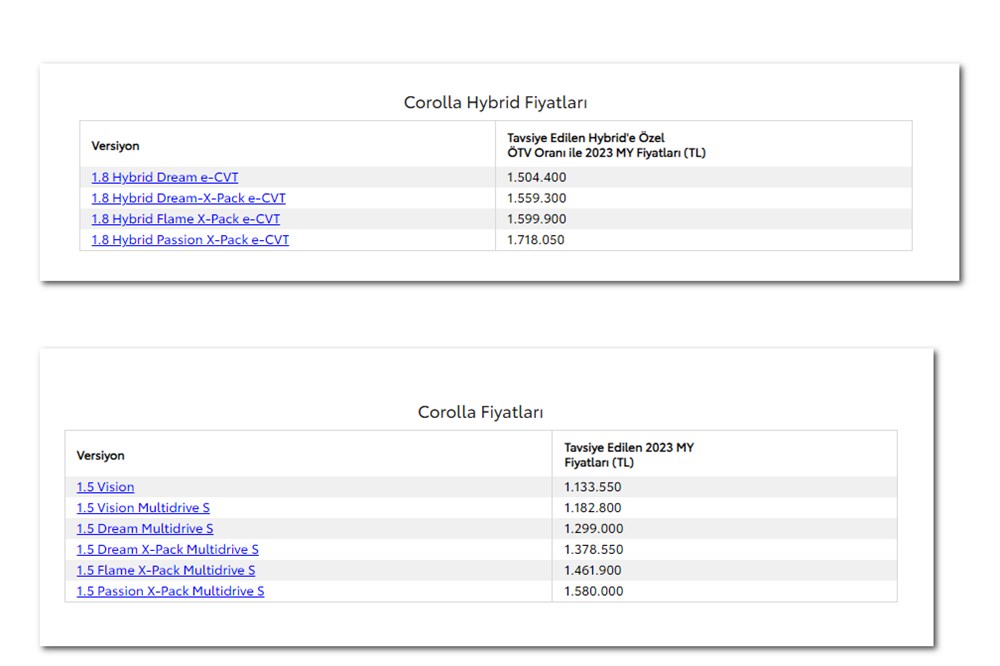The width and height of the screenshot is (1000, 666).
Task: Click the 1.133.550 price cell
Action: [593, 487]
